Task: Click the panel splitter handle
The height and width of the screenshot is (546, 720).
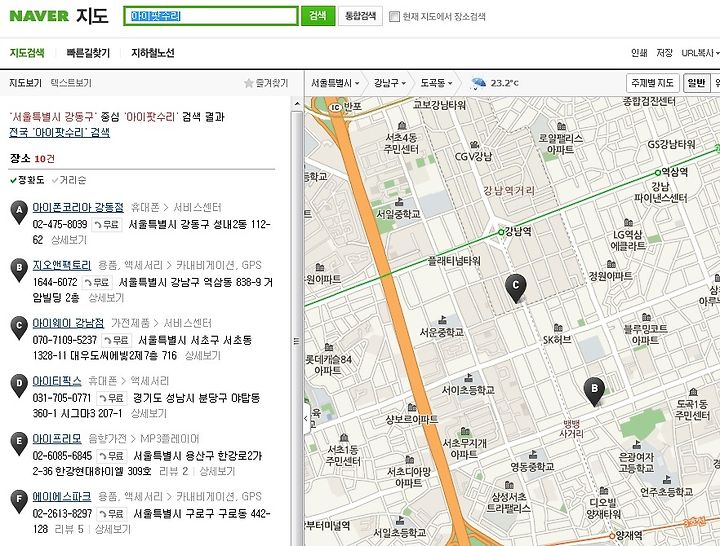Action: click(x=297, y=341)
